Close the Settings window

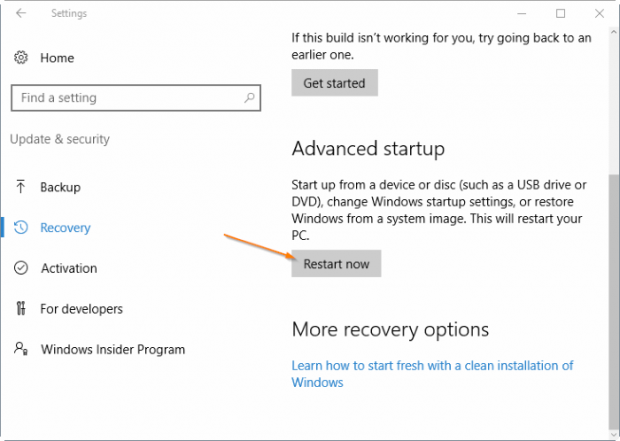[596, 14]
